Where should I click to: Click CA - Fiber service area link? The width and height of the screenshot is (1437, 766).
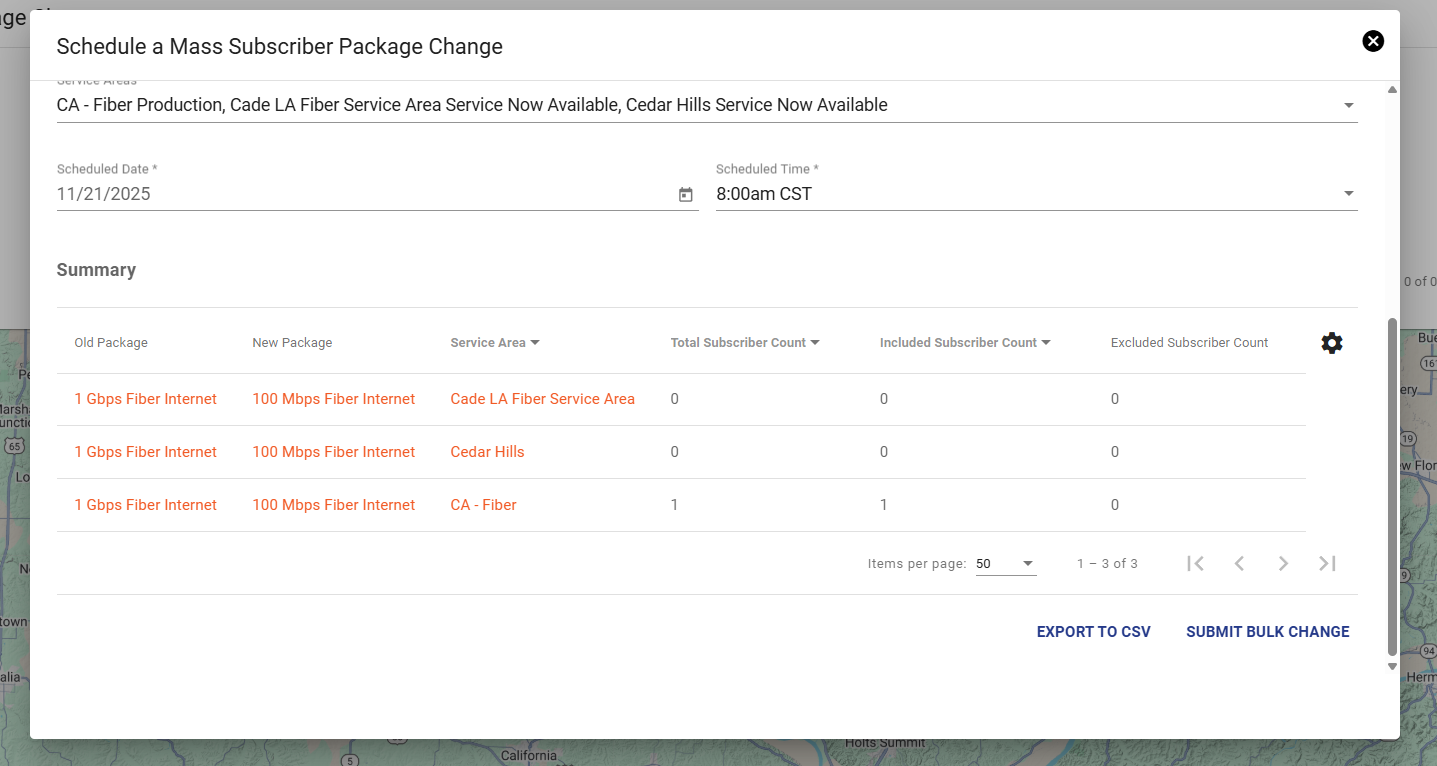tap(483, 505)
